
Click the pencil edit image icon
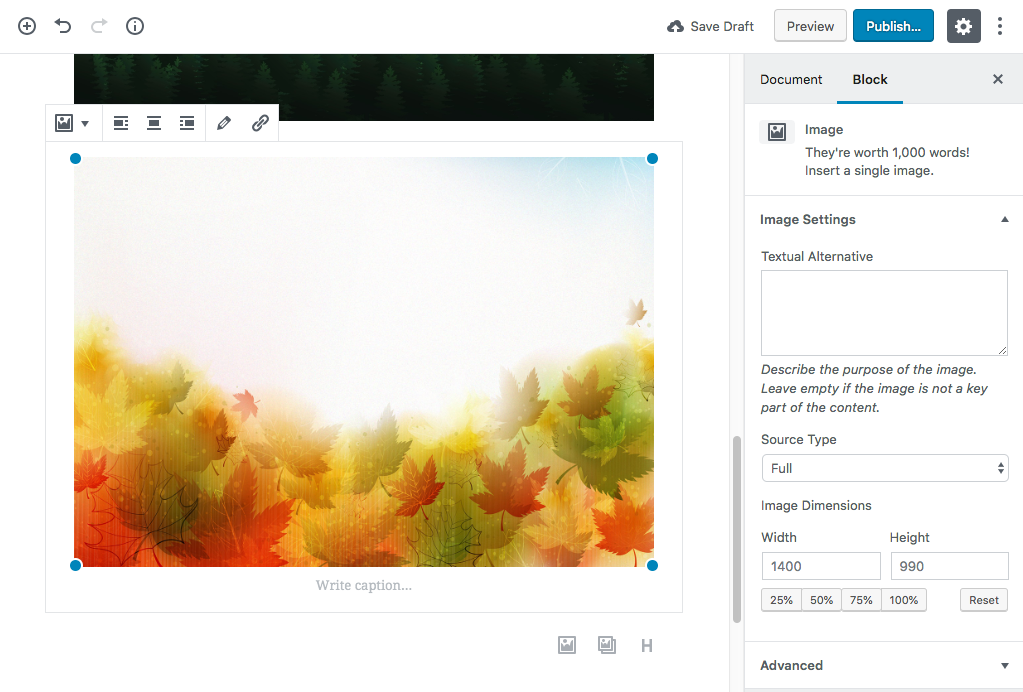pyautogui.click(x=224, y=123)
